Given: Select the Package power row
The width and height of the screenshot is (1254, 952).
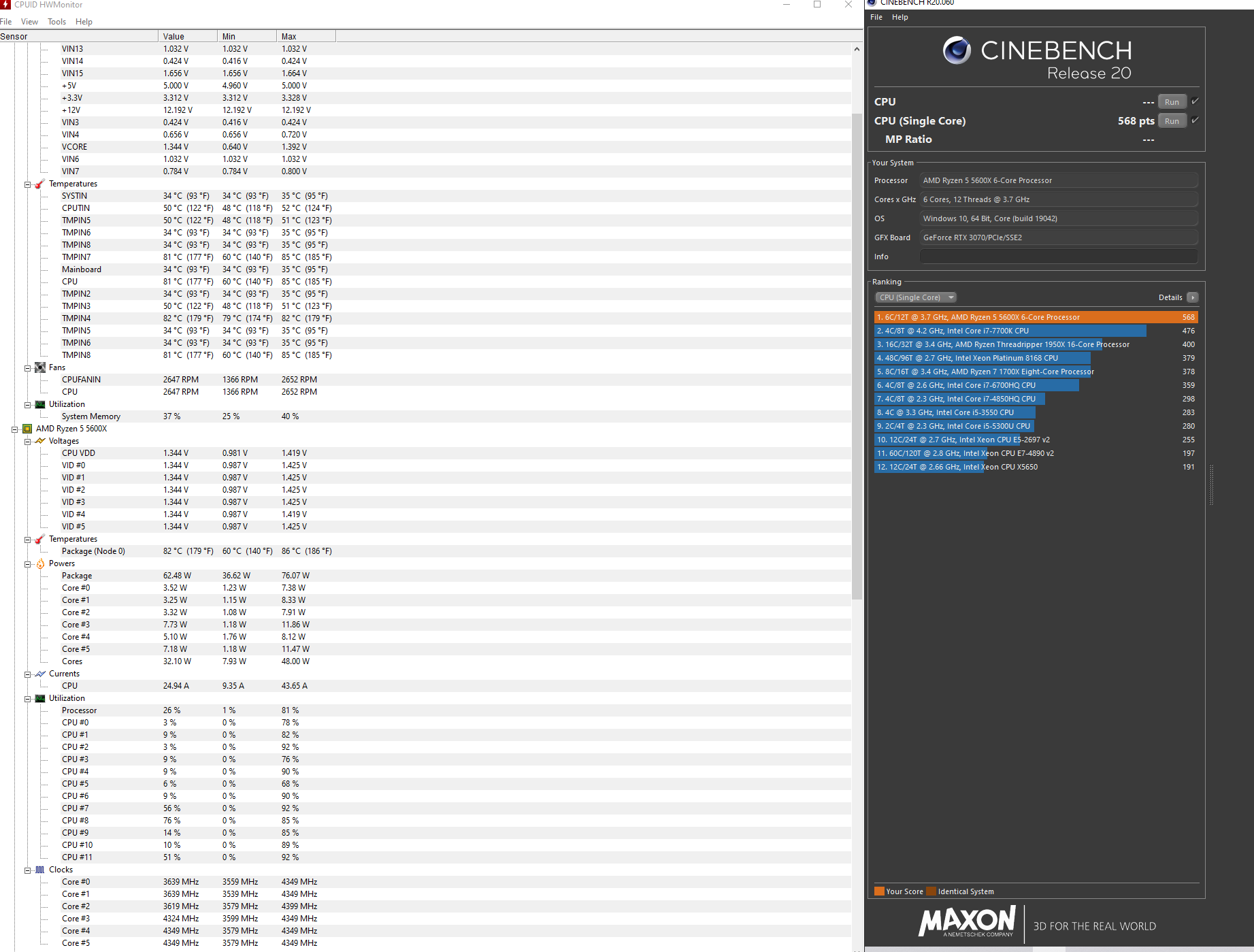Looking at the screenshot, I should pyautogui.click(x=426, y=576).
